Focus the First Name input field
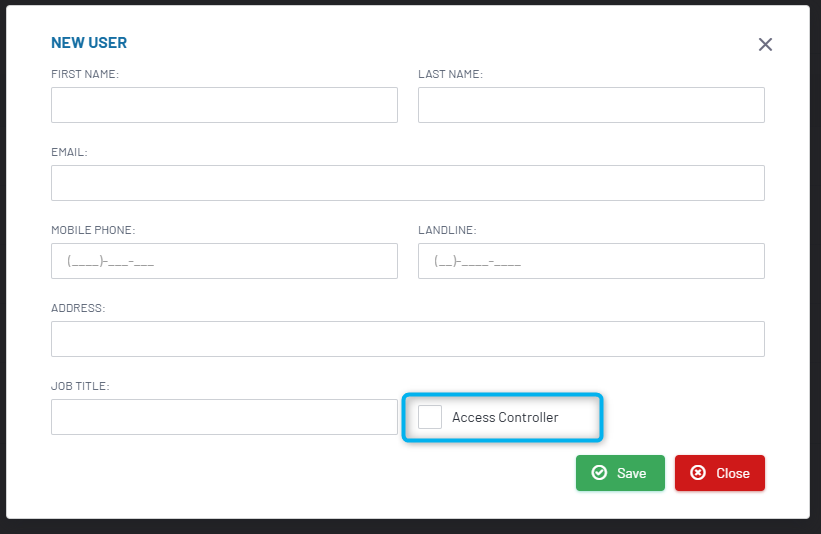This screenshot has width=821, height=534. [x=224, y=105]
